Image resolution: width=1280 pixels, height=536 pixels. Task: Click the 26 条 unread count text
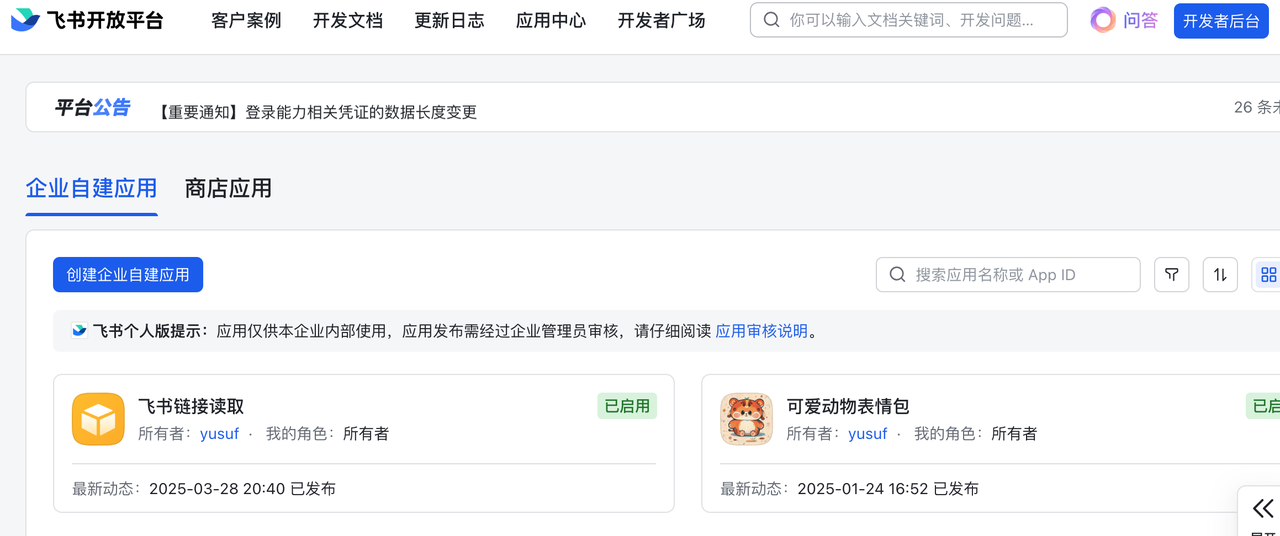point(1257,107)
